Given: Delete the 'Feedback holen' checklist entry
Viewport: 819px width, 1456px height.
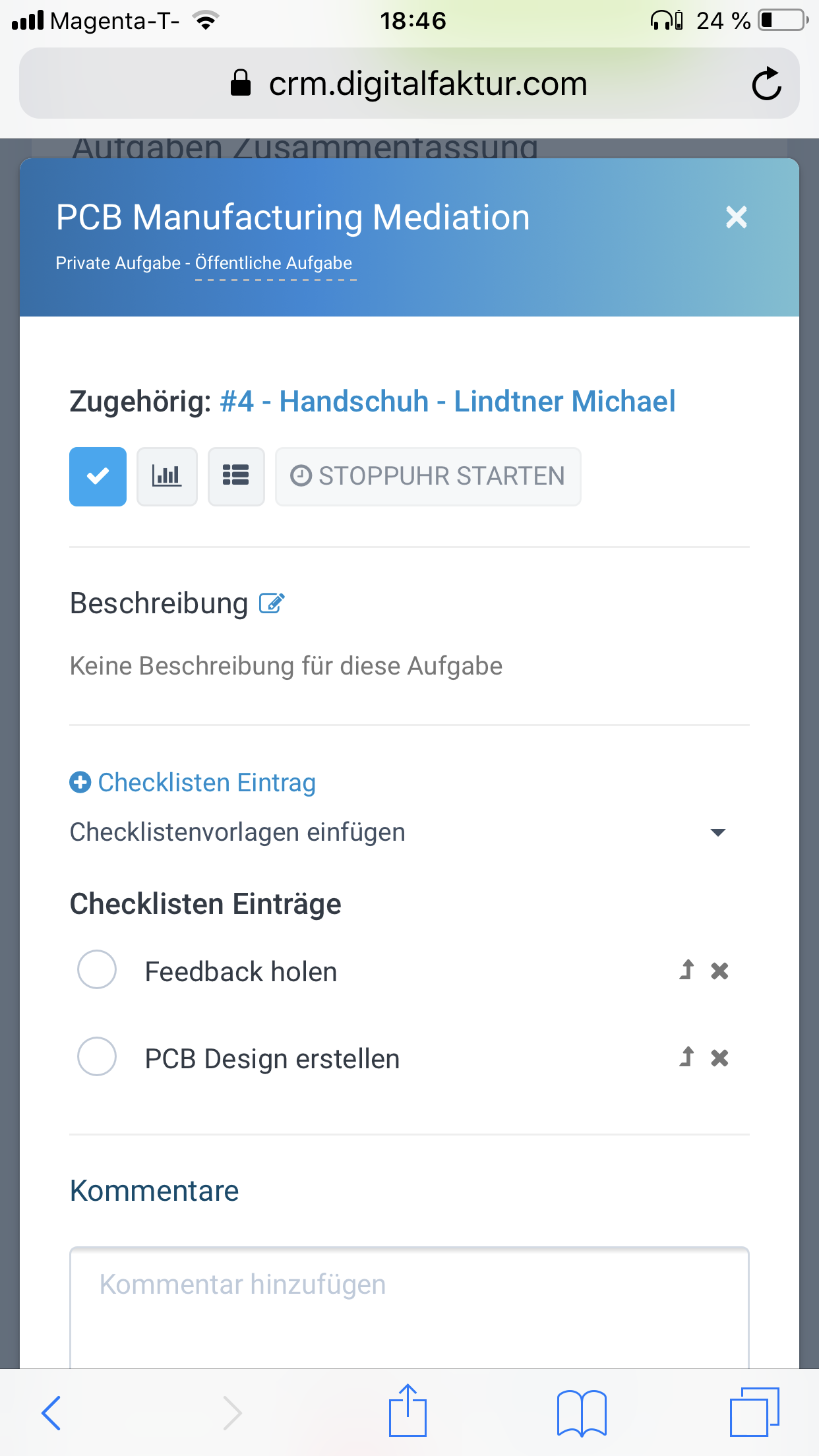Looking at the screenshot, I should pyautogui.click(x=719, y=971).
